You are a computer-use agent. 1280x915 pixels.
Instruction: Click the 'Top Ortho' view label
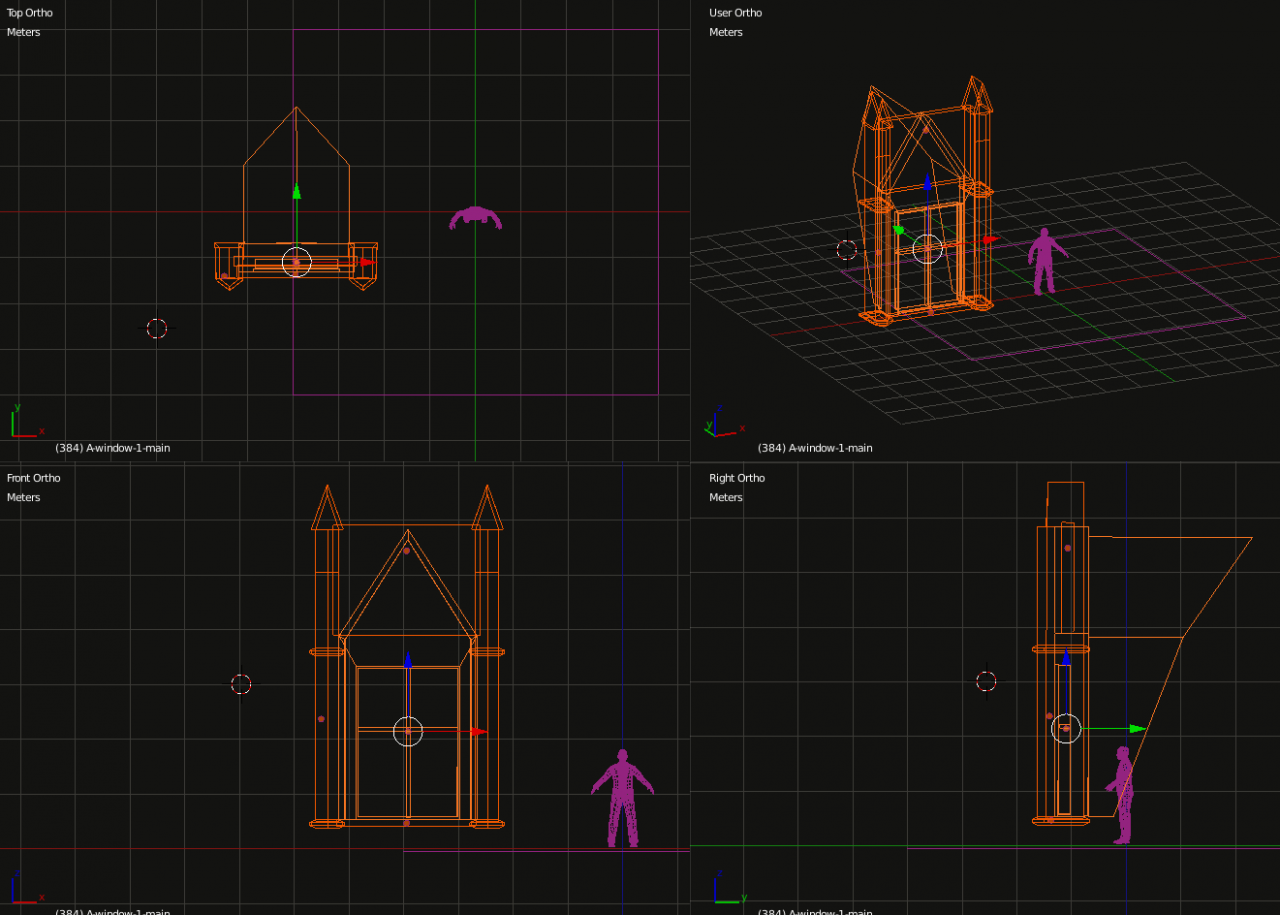[30, 13]
